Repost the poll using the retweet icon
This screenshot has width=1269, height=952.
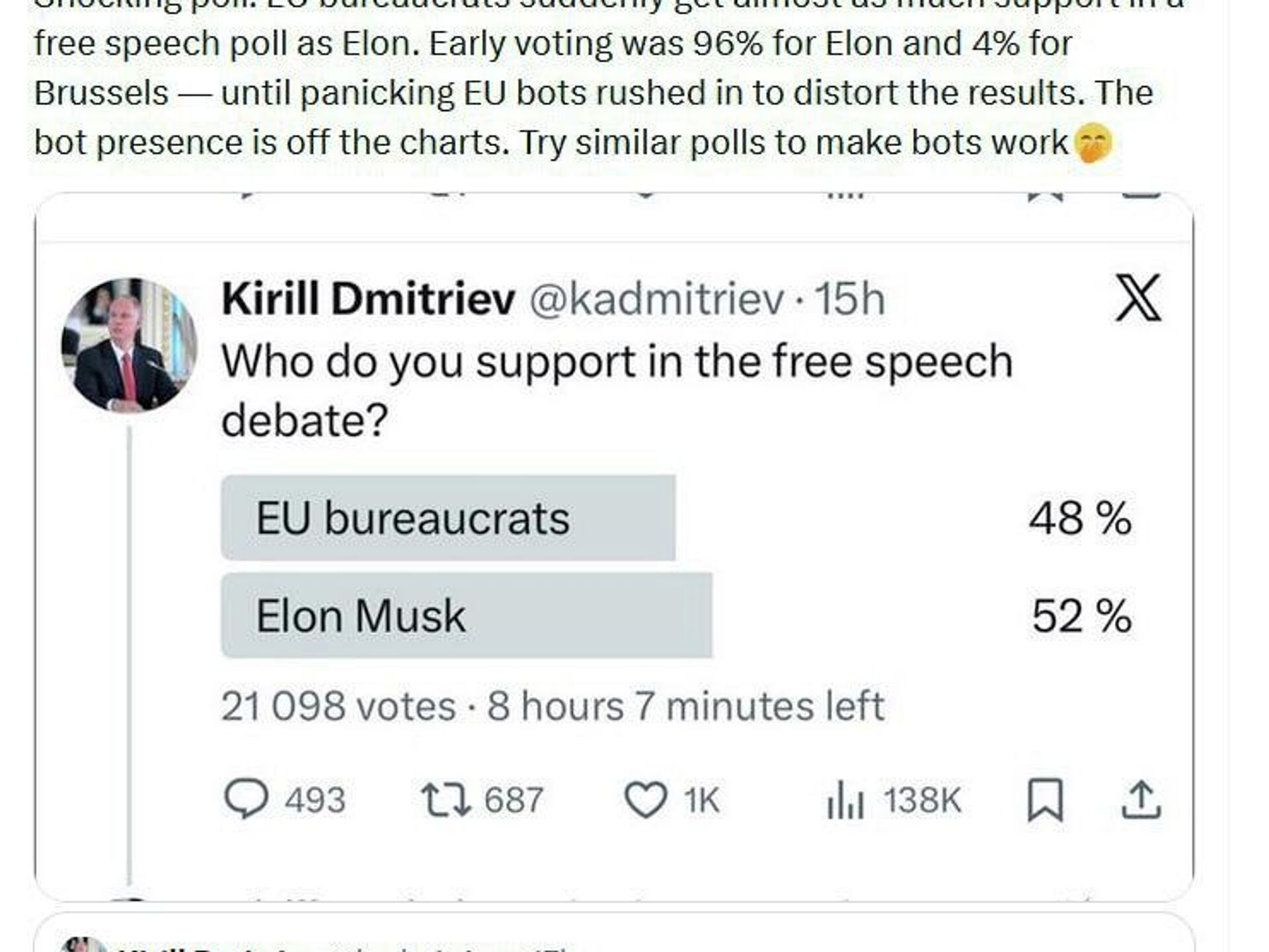click(x=446, y=799)
